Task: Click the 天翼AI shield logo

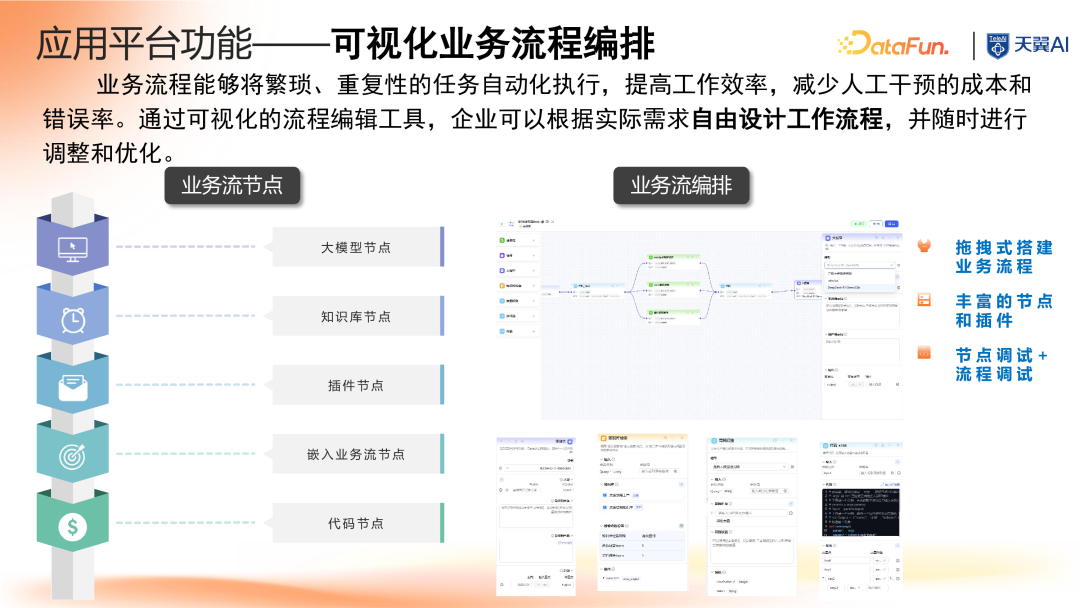Action: pyautogui.click(x=997, y=45)
